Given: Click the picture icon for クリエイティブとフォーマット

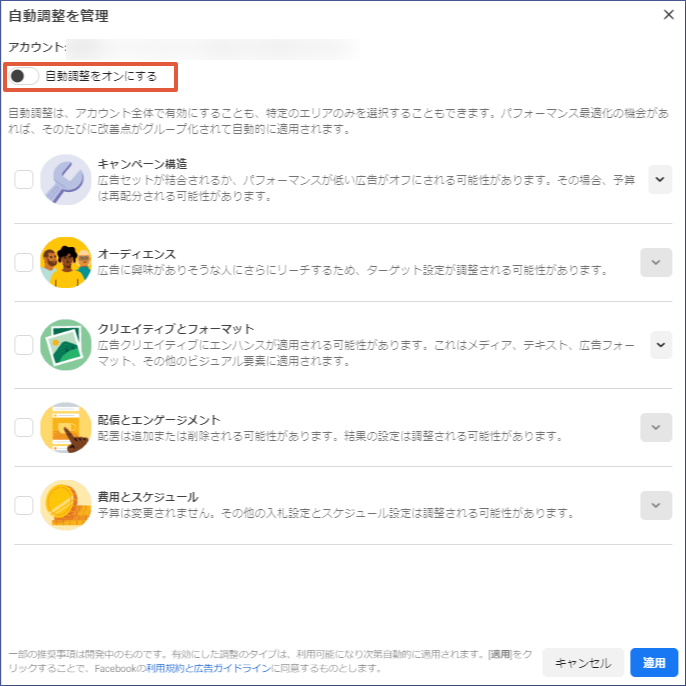Looking at the screenshot, I should point(66,345).
